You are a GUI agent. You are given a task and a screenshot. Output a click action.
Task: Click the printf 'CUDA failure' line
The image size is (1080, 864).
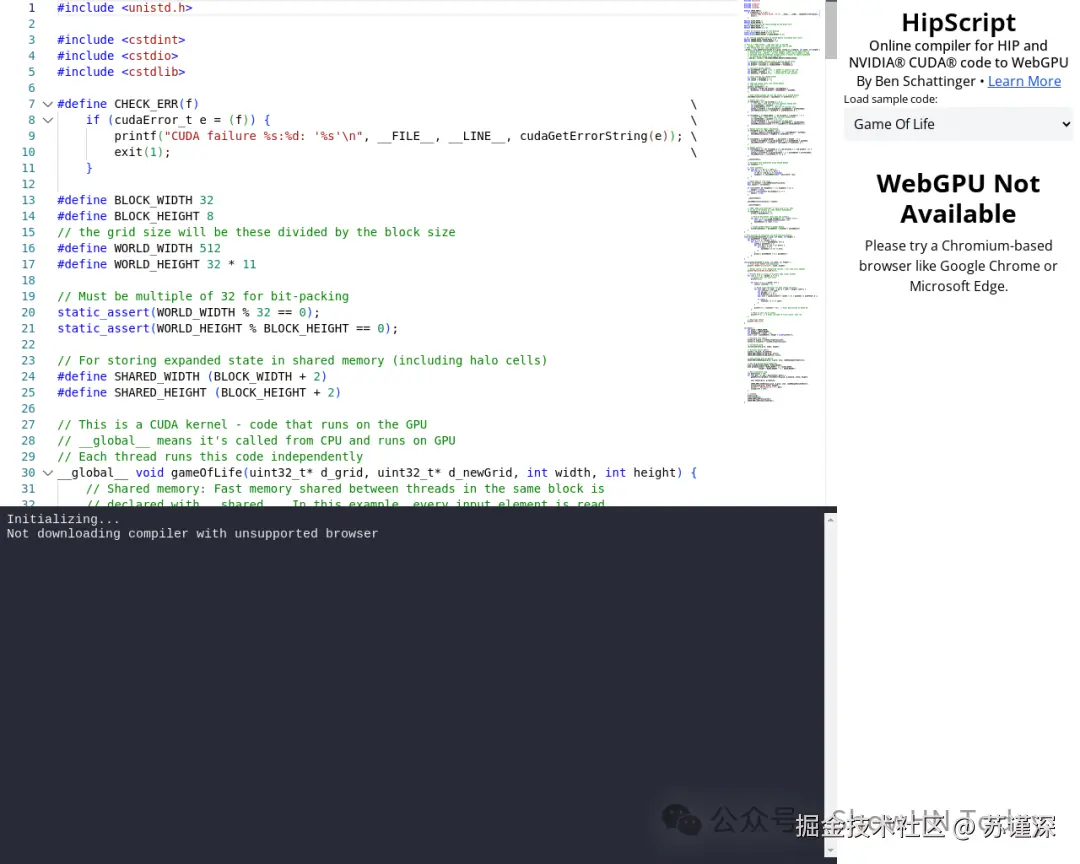(398, 136)
